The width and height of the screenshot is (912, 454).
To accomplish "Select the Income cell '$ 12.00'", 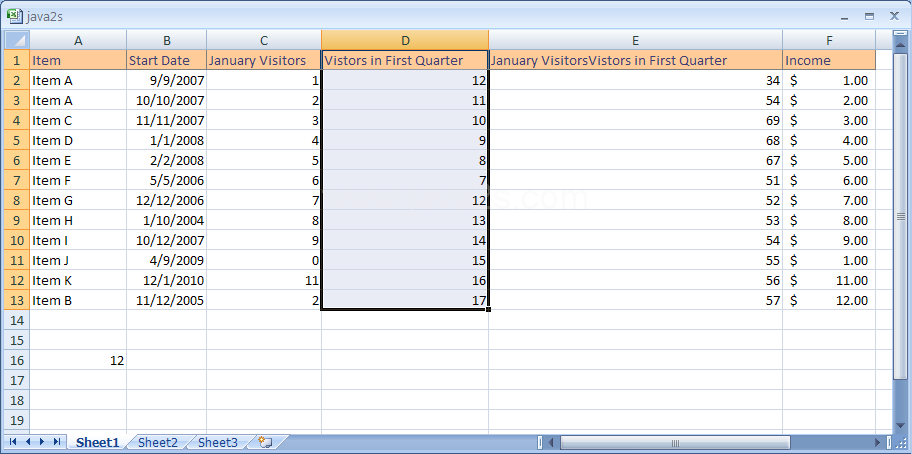I will click(x=829, y=300).
